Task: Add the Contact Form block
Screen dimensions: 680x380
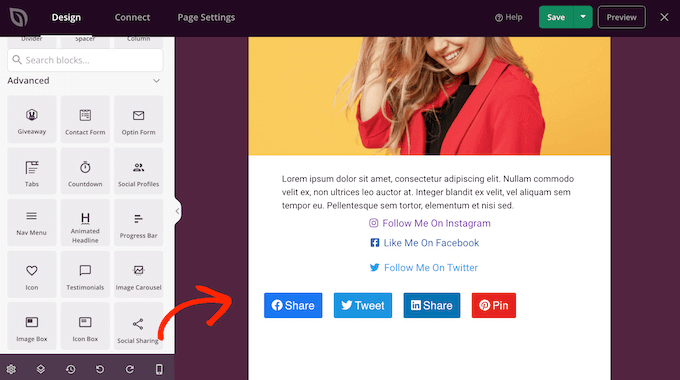Action: (x=85, y=119)
